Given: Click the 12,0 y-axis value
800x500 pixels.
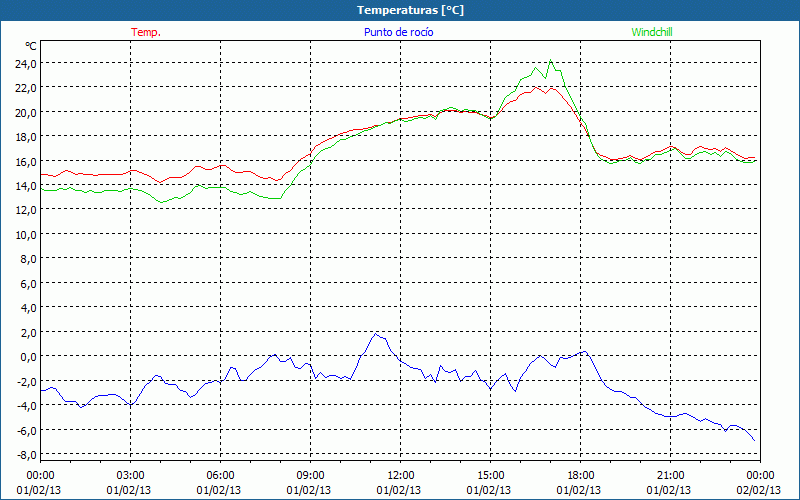Looking at the screenshot, I should [26, 210].
